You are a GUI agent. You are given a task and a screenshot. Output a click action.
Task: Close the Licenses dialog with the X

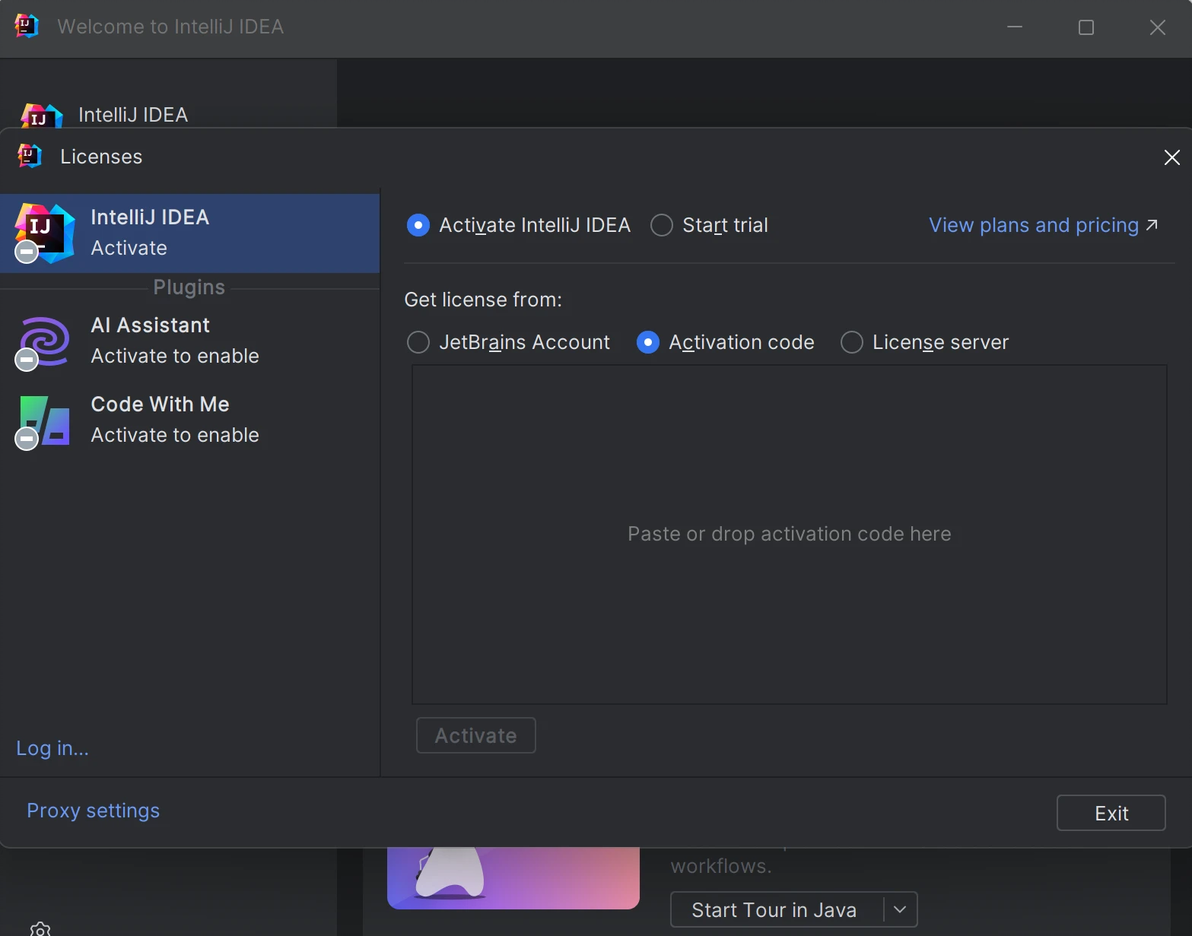1172,157
